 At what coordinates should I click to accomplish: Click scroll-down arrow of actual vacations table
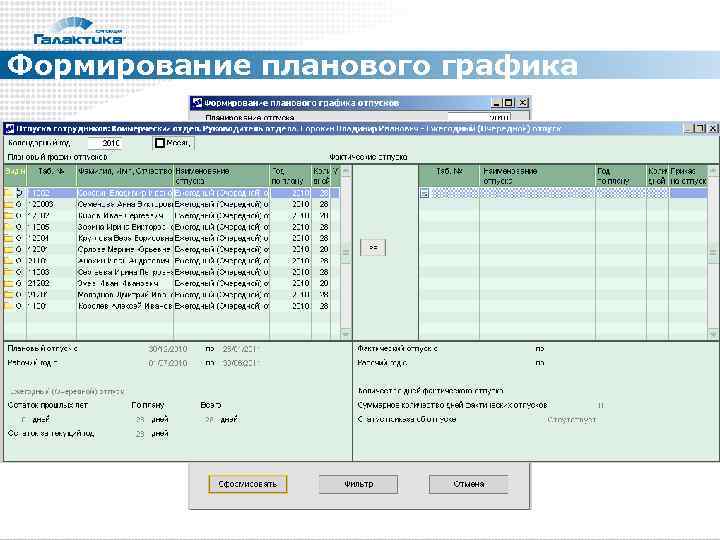click(x=713, y=334)
